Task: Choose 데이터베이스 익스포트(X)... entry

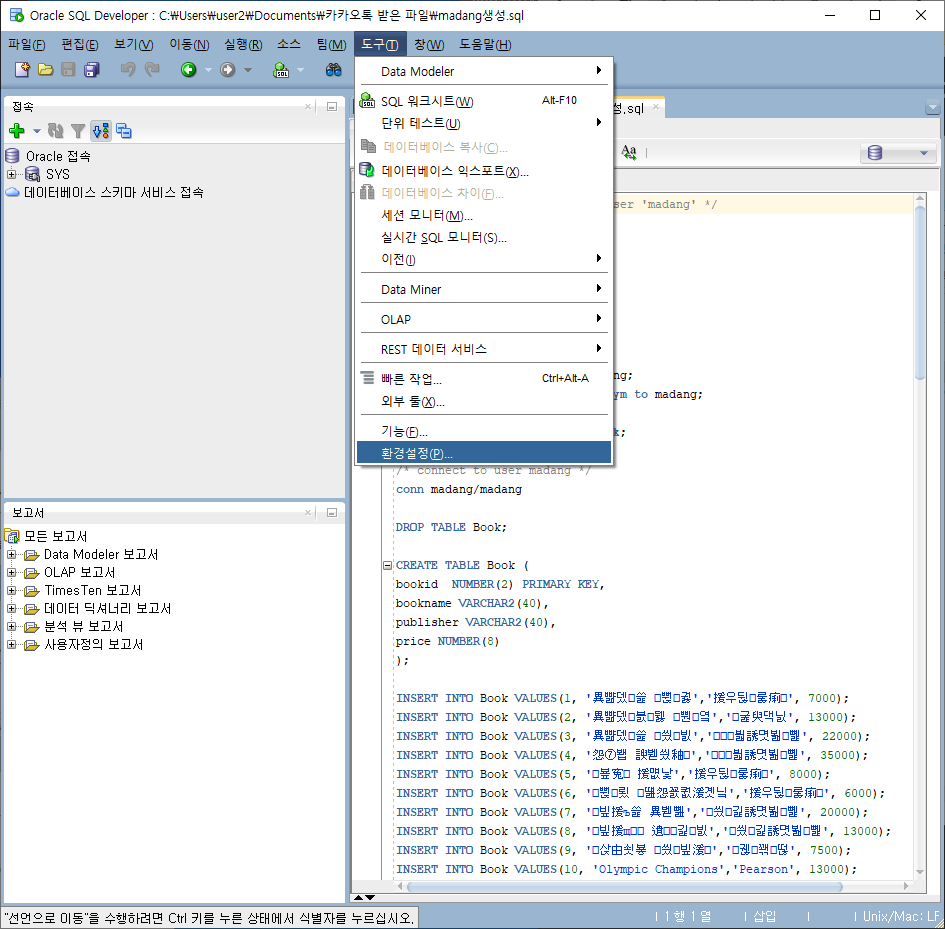Action: [484, 171]
